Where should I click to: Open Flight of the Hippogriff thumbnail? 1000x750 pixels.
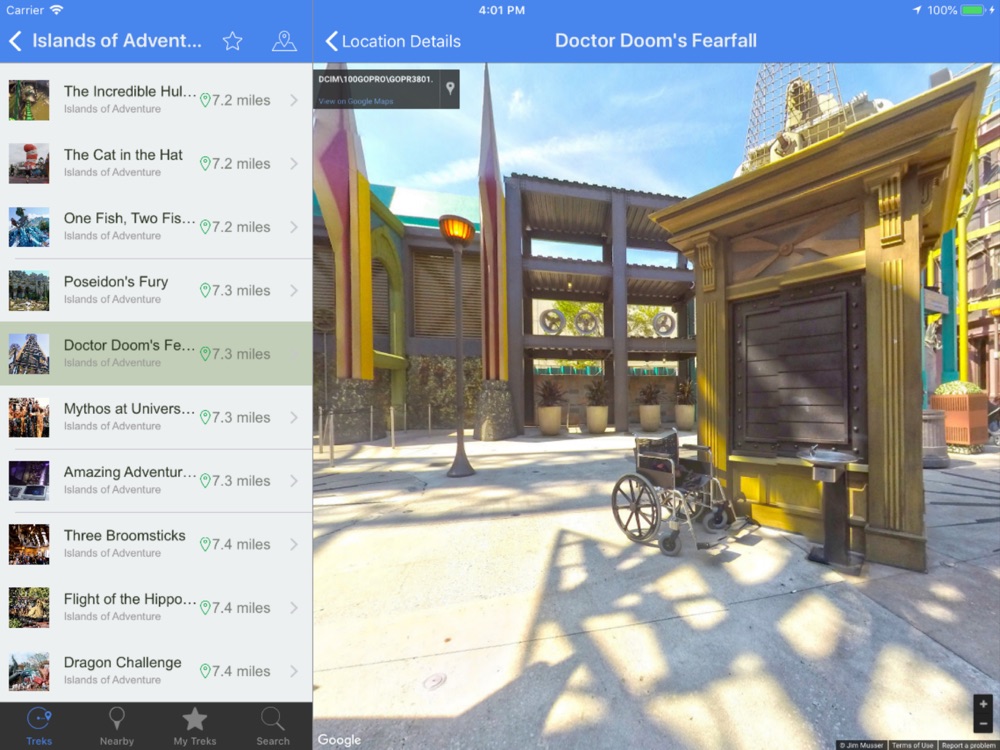click(x=29, y=608)
